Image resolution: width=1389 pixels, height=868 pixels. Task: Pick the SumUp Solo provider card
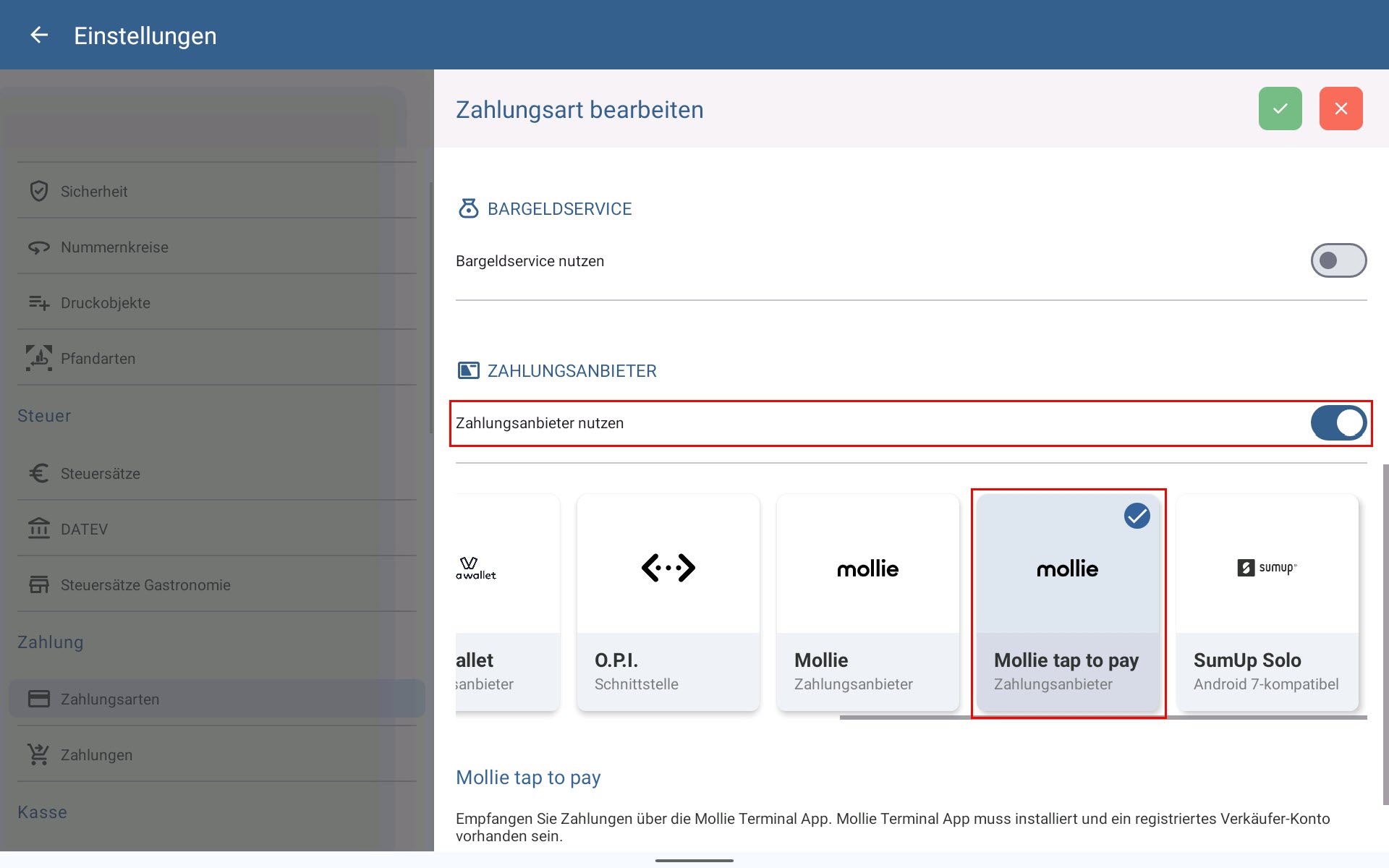click(1267, 602)
